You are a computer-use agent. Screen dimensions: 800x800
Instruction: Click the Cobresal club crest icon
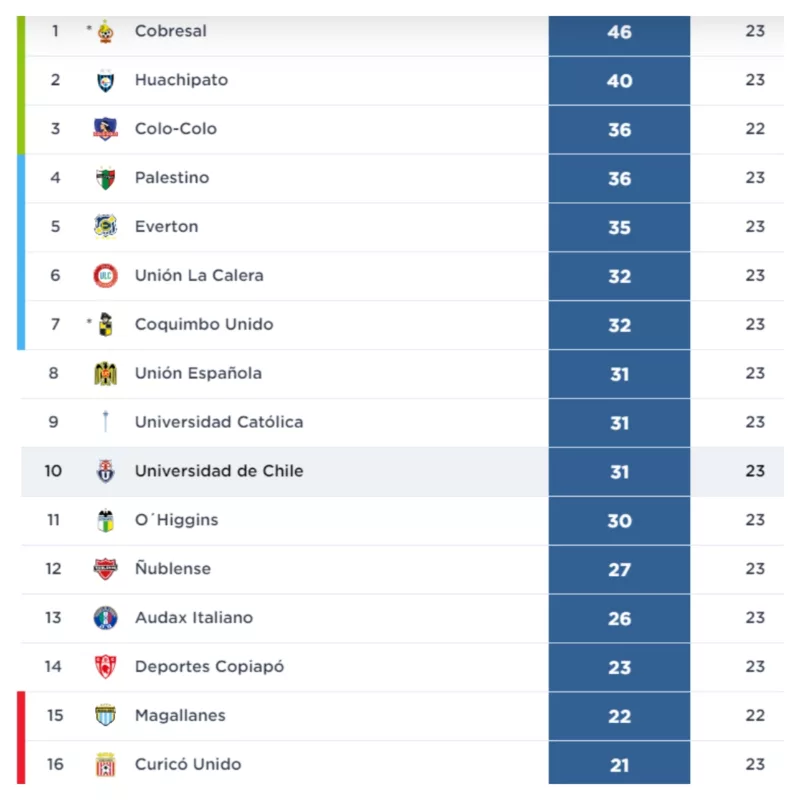[x=105, y=31]
